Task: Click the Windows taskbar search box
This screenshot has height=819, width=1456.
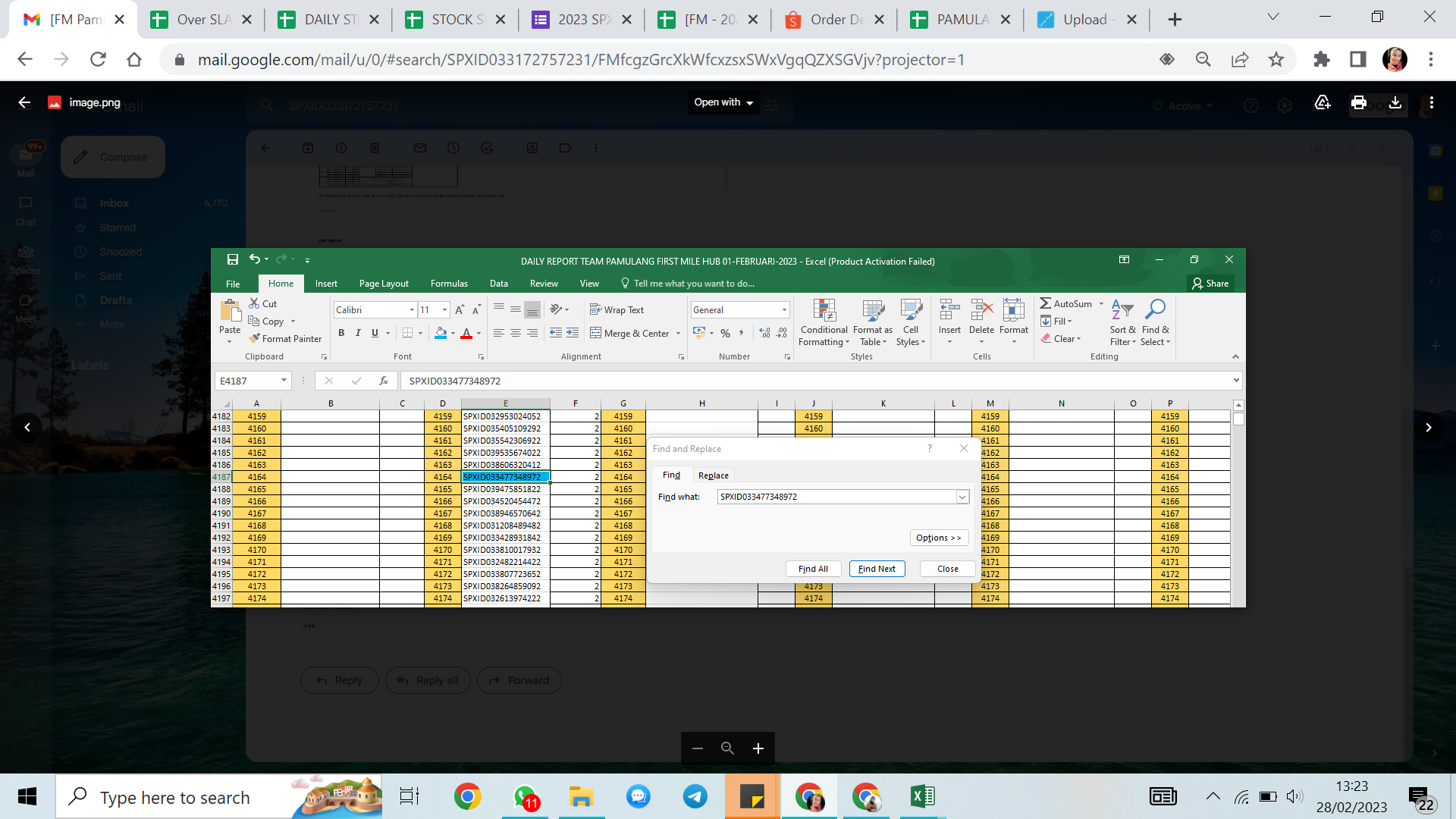Action: (x=220, y=797)
